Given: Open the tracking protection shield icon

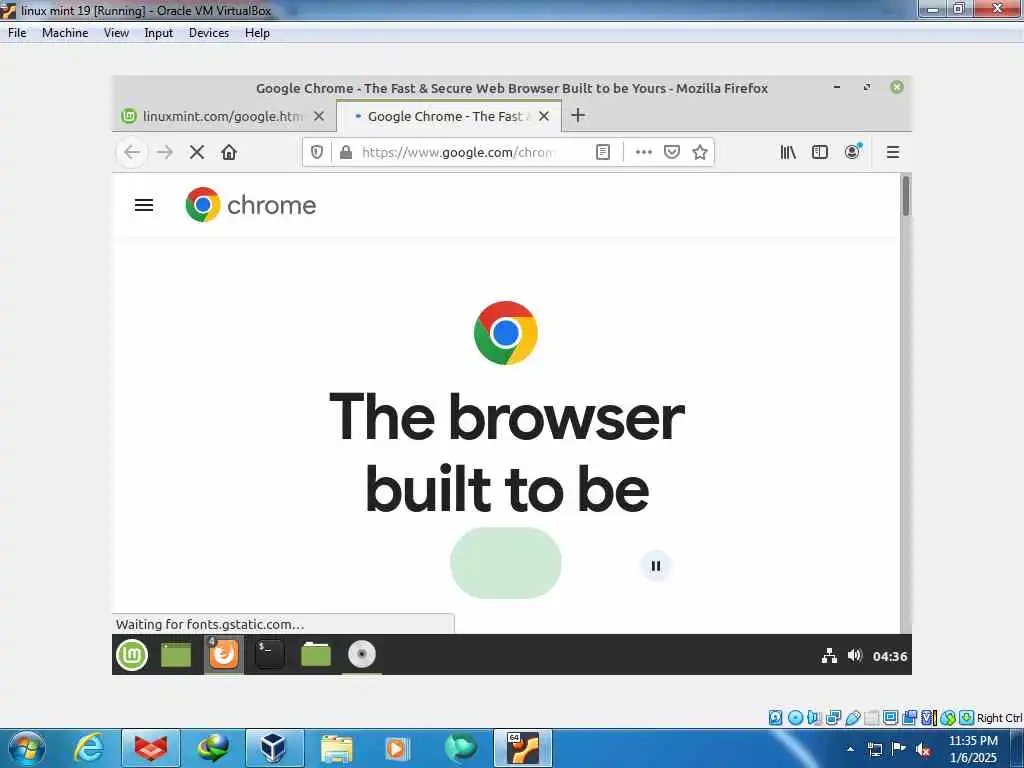Looking at the screenshot, I should click(317, 152).
